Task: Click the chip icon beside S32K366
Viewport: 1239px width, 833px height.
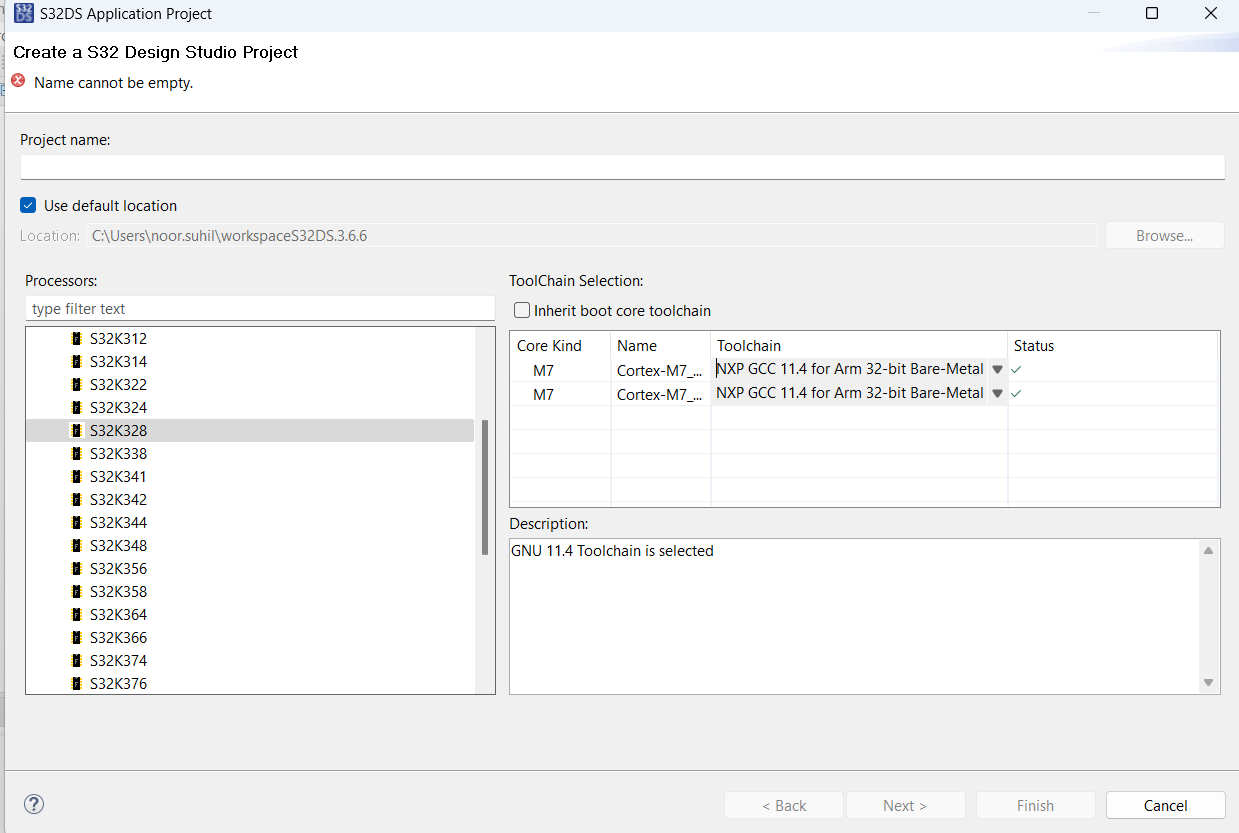Action: pos(76,638)
